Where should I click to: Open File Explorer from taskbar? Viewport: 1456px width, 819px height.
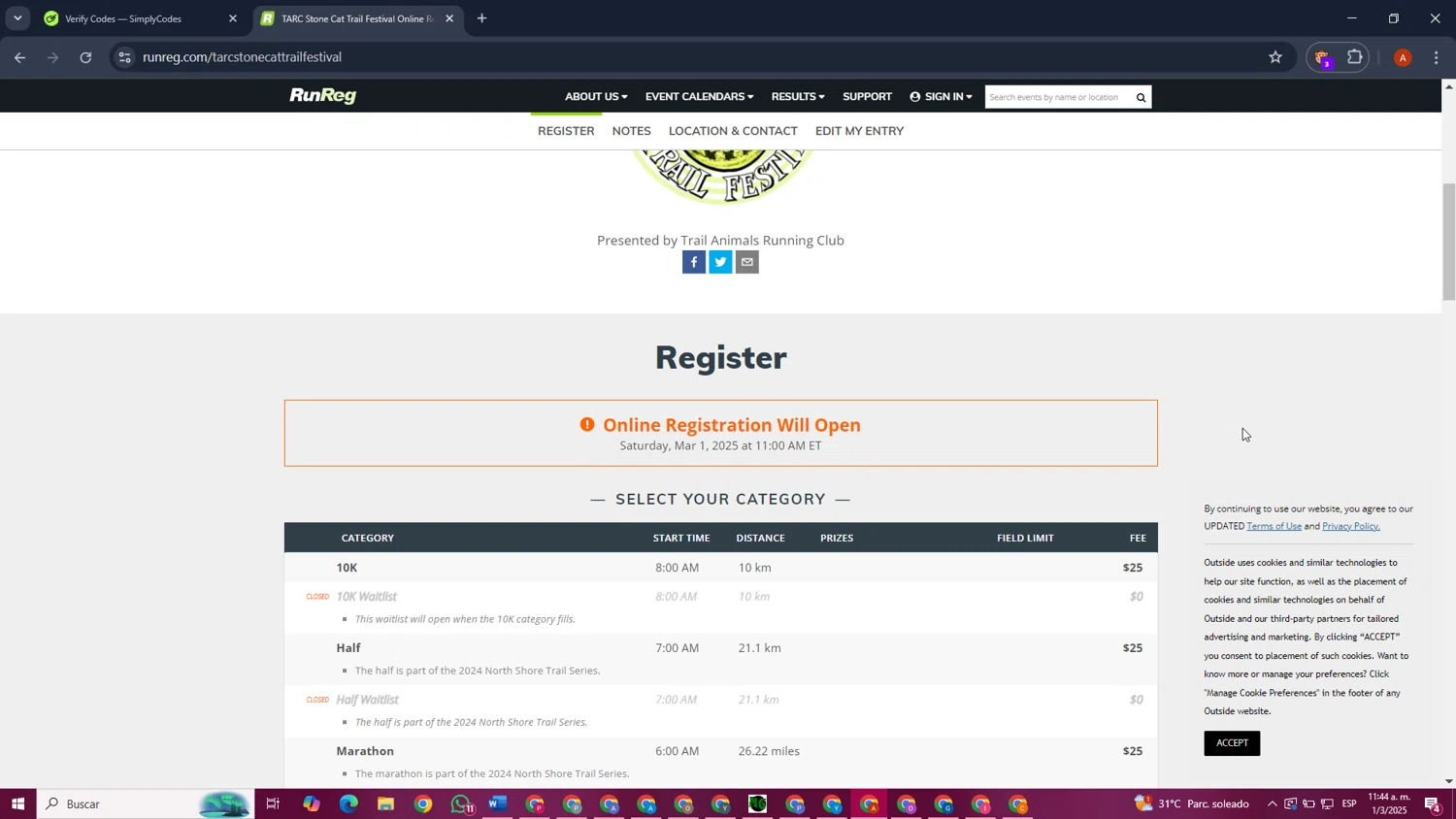pyautogui.click(x=385, y=803)
